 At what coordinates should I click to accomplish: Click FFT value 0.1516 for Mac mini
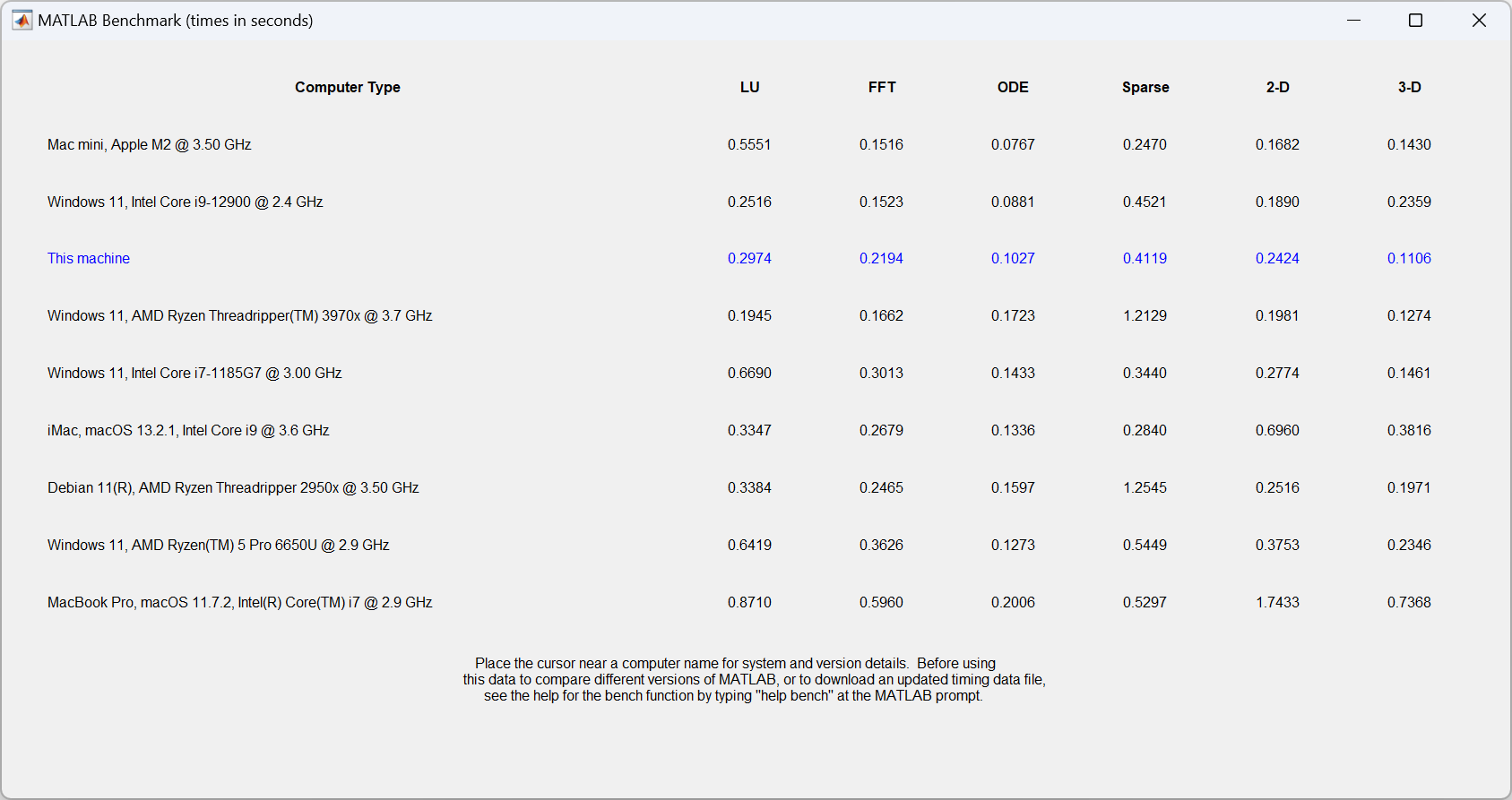click(881, 144)
